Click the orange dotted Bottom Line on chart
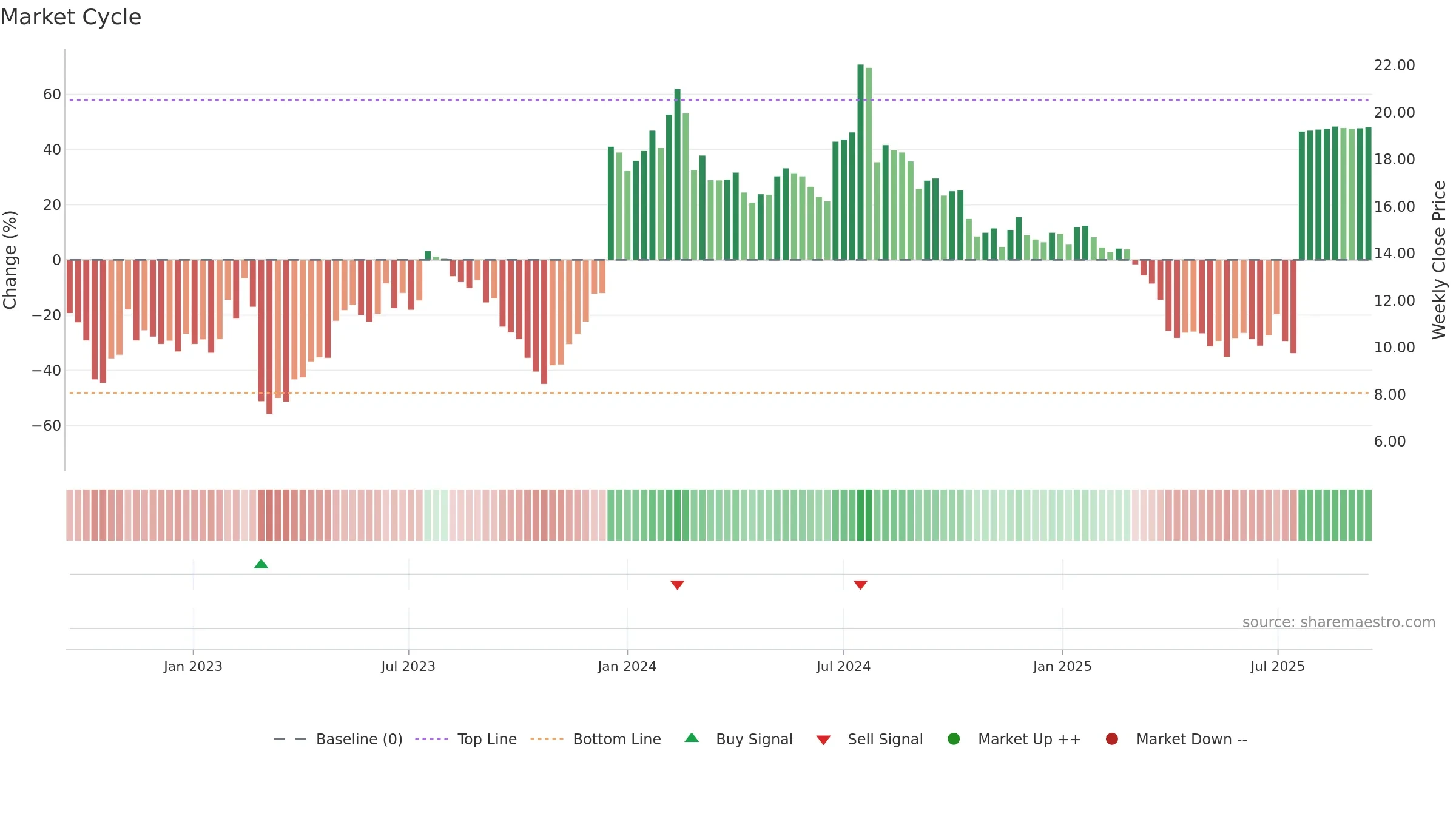Image resolution: width=1456 pixels, height=819 pixels. (x=719, y=393)
